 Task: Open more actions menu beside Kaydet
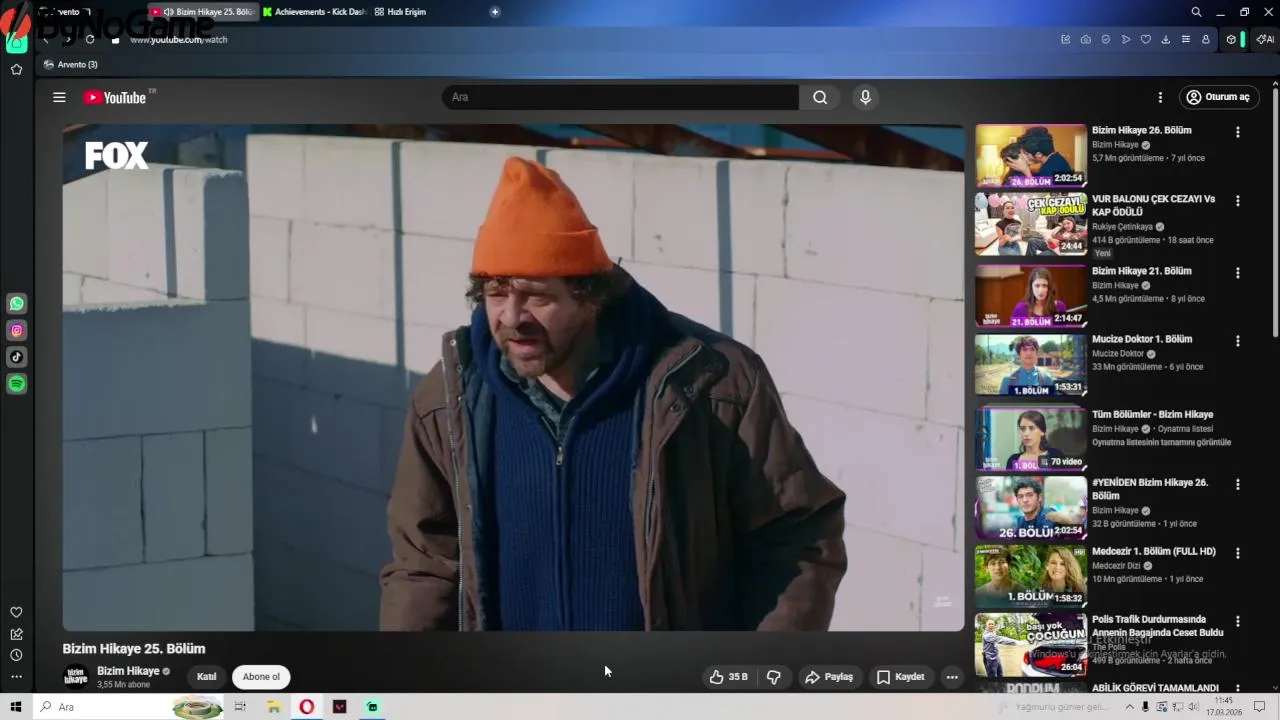[952, 677]
